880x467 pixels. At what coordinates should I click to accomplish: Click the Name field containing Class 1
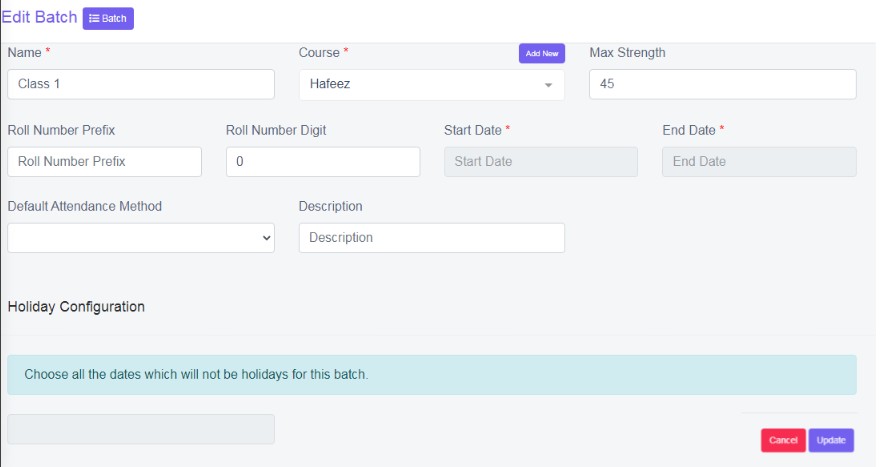(x=141, y=84)
